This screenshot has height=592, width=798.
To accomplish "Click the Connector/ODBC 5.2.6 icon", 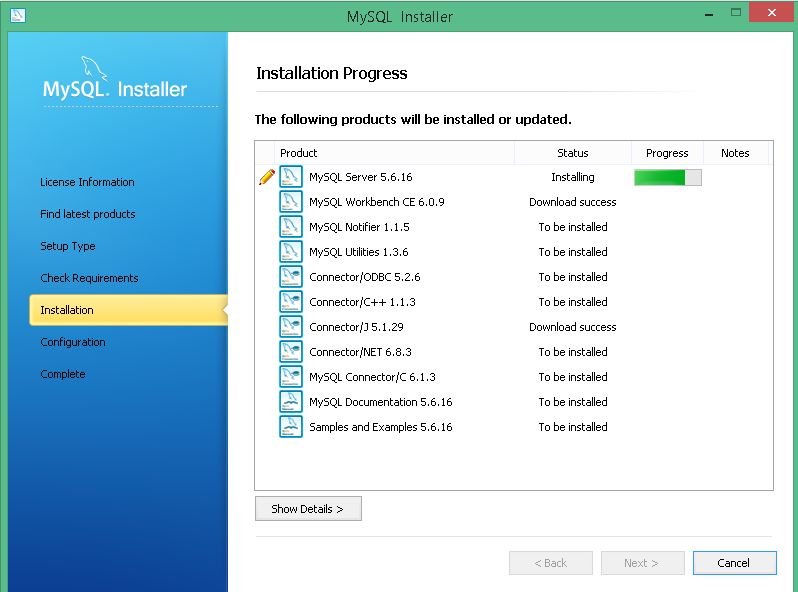I will pyautogui.click(x=291, y=277).
